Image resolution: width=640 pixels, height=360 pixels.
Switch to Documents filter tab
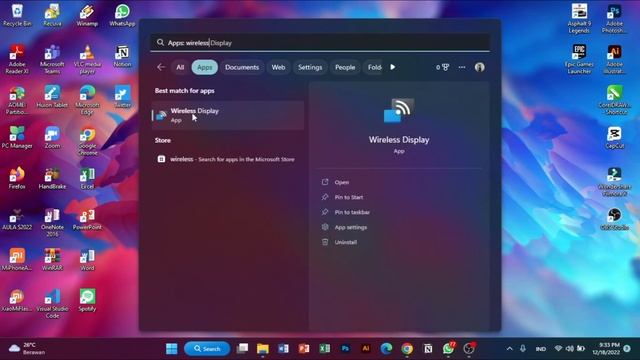(242, 67)
